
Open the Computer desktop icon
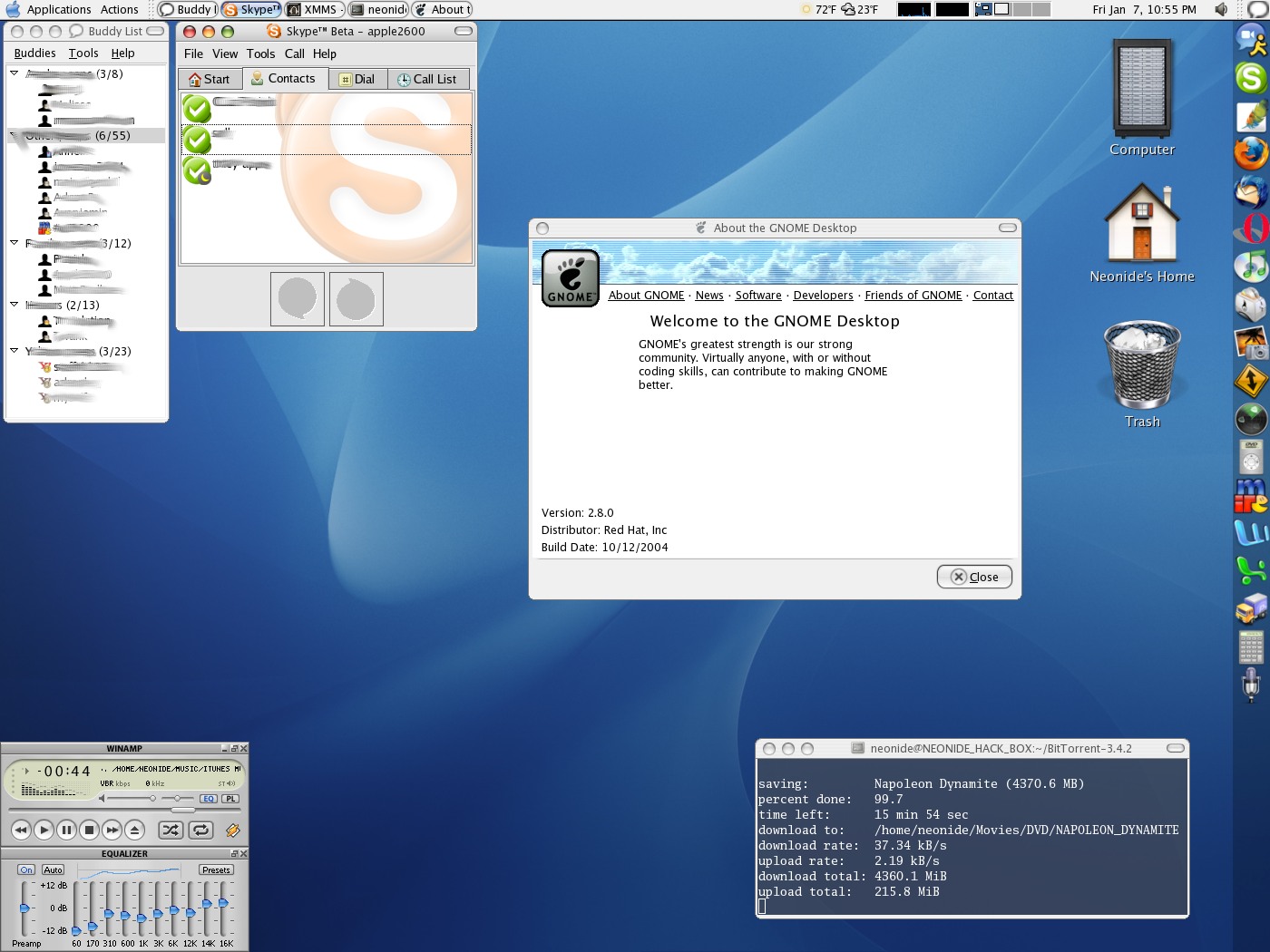click(x=1142, y=98)
